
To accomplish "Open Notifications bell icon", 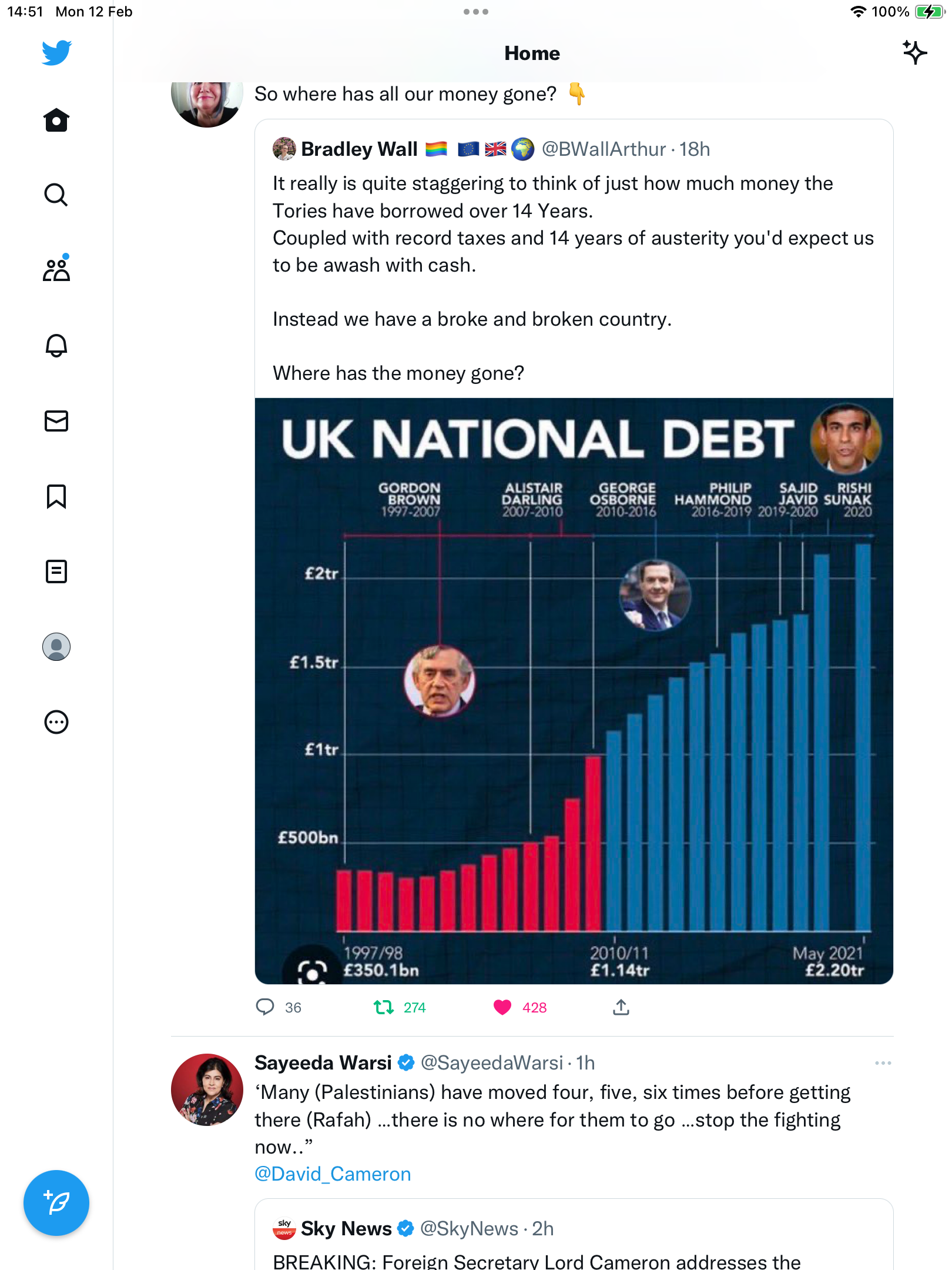I will tap(56, 345).
